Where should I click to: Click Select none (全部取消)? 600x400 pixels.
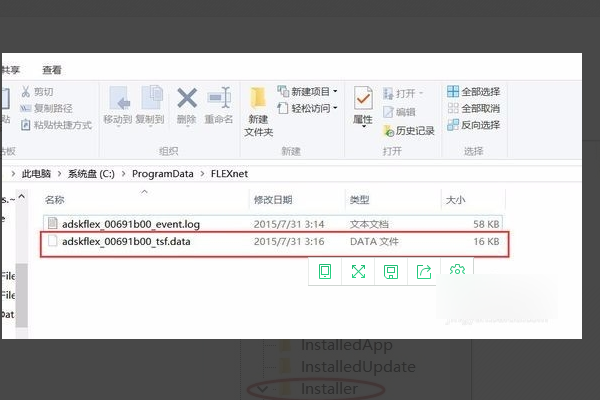click(x=473, y=108)
